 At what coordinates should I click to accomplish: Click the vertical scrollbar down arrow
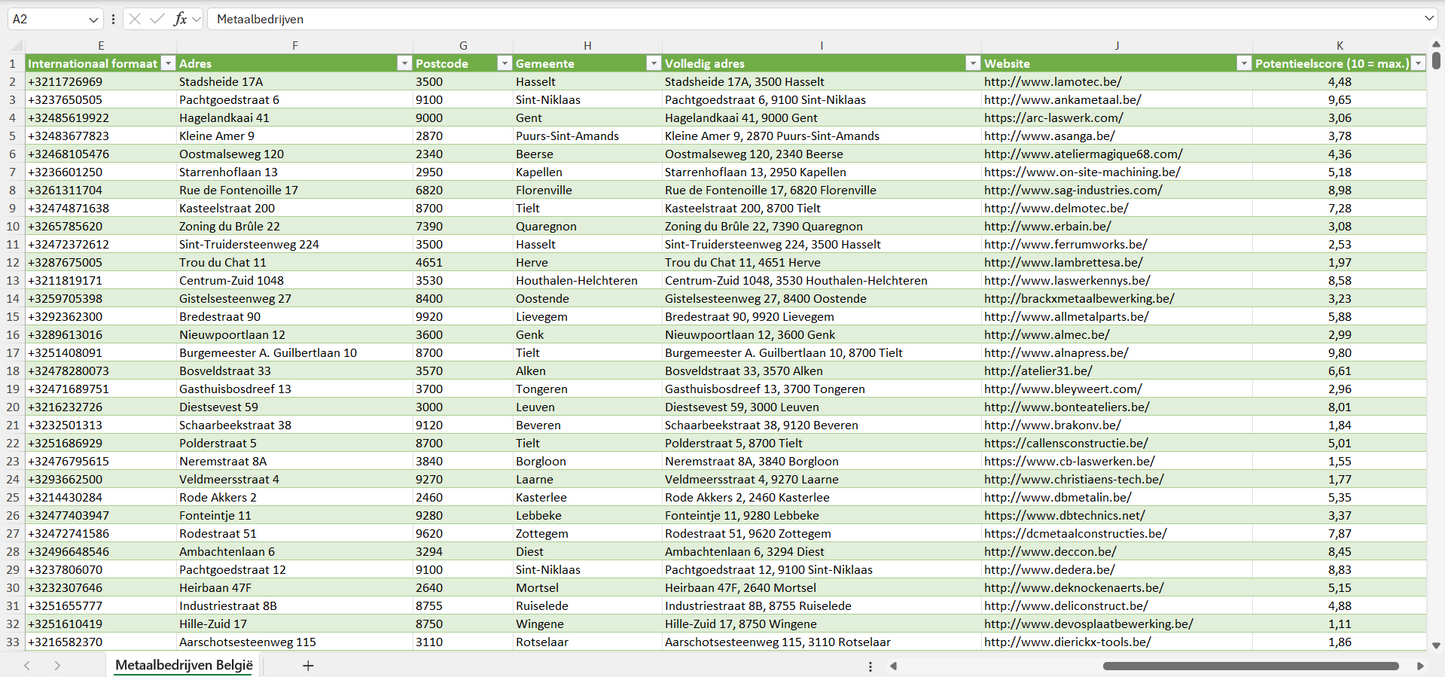1436,646
